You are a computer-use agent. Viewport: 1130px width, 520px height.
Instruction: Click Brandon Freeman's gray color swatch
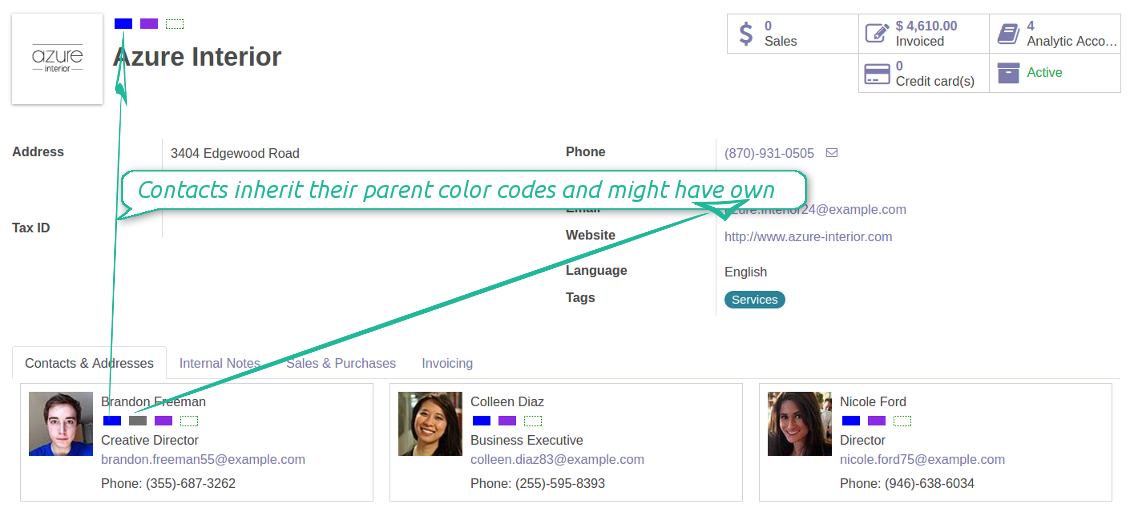[138, 421]
